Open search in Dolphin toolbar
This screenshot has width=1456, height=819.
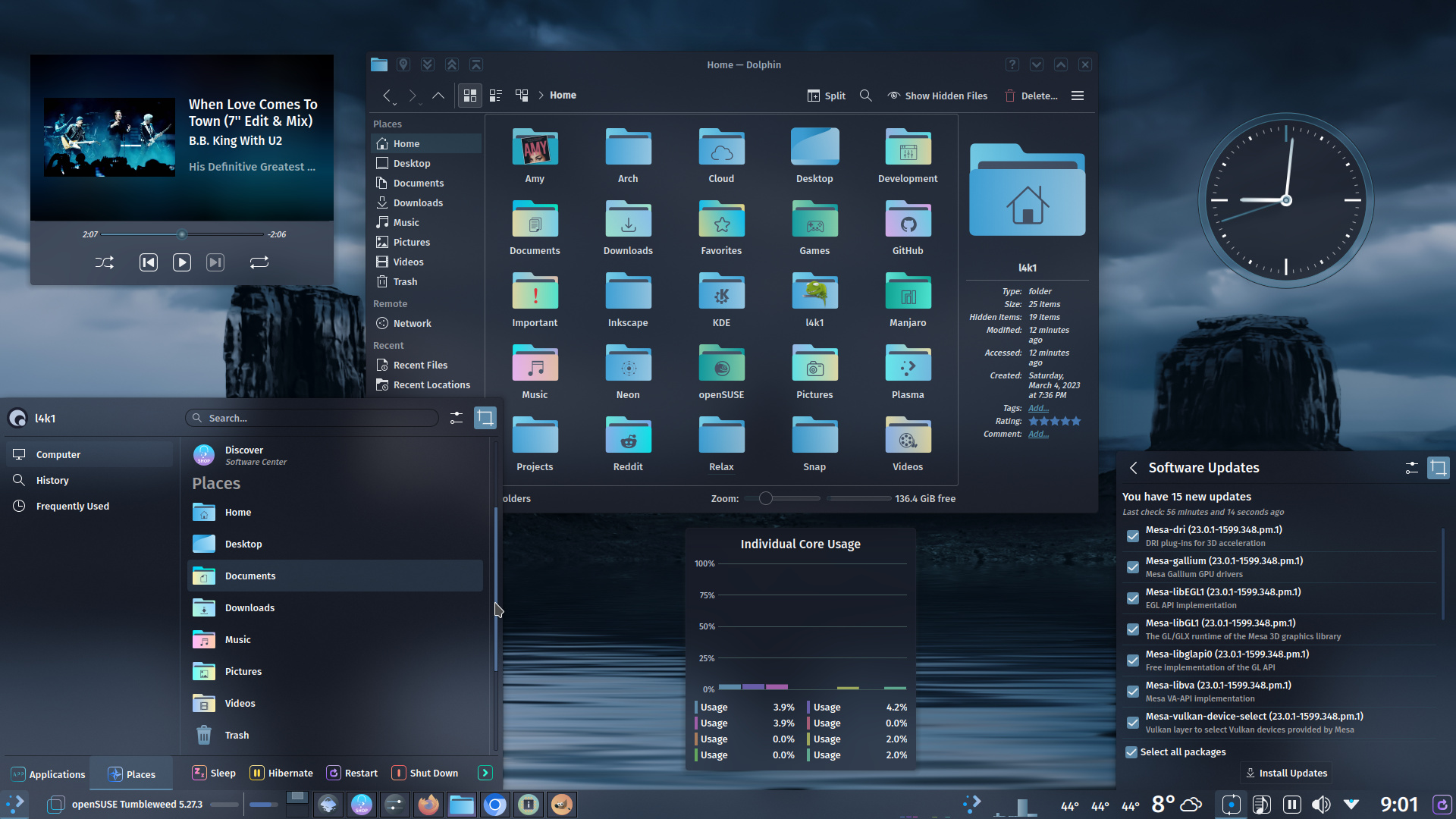[865, 96]
